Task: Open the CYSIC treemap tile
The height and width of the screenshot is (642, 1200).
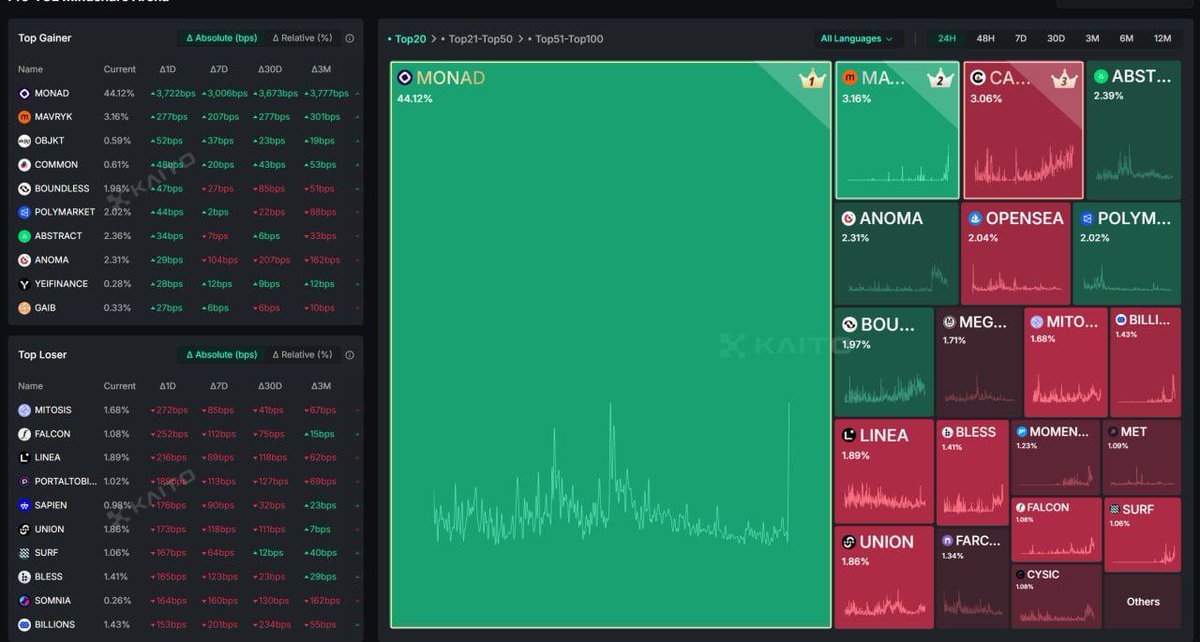Action: click(x=1055, y=597)
